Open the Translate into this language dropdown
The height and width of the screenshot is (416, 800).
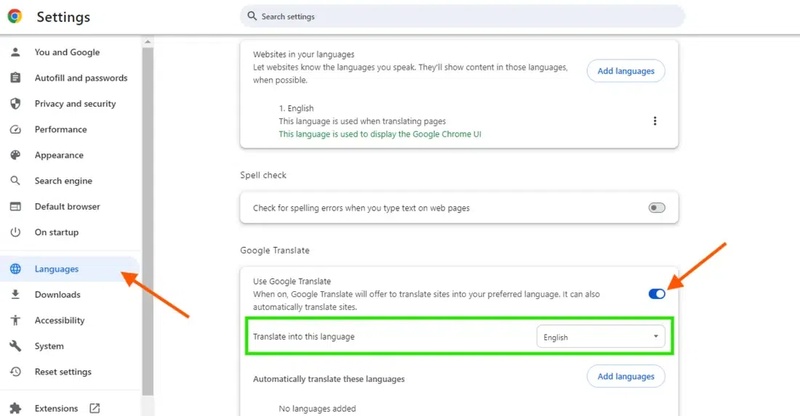[601, 337]
